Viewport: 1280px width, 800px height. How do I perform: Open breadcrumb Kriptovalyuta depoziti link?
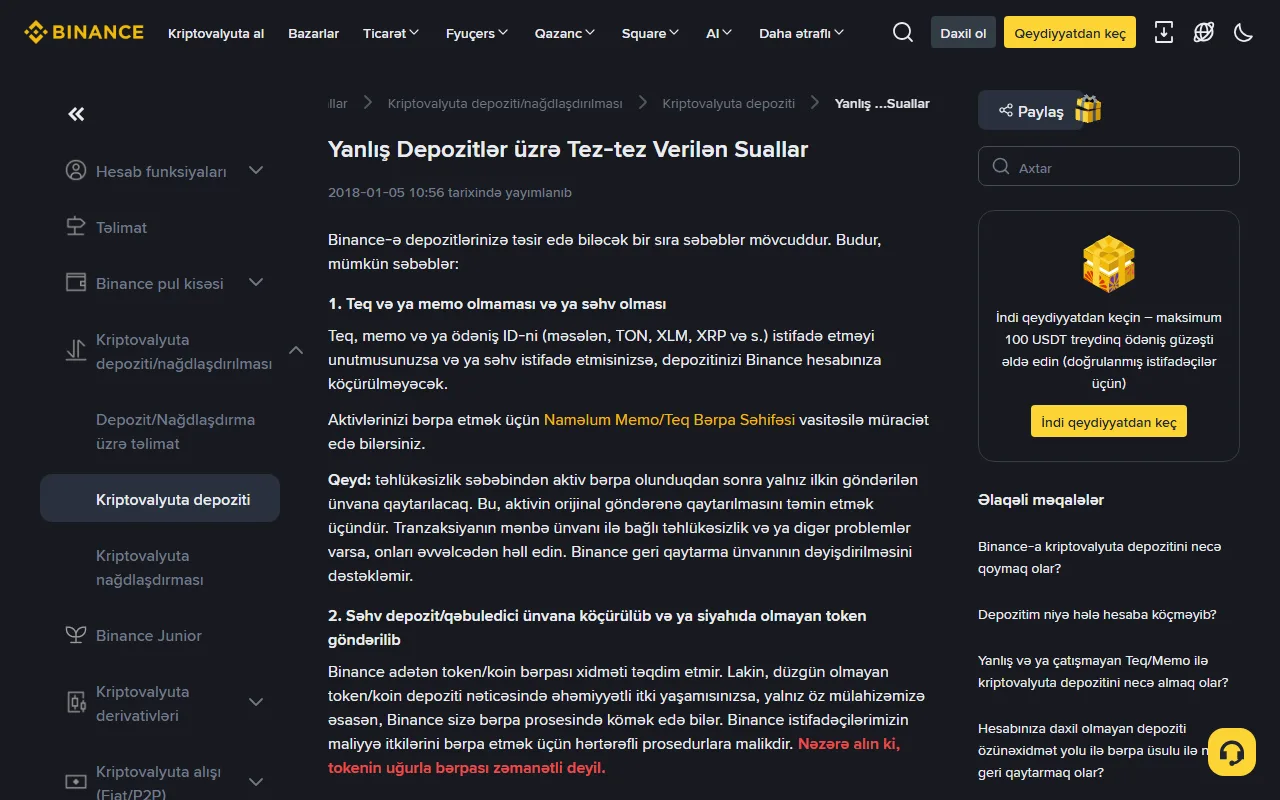point(729,103)
